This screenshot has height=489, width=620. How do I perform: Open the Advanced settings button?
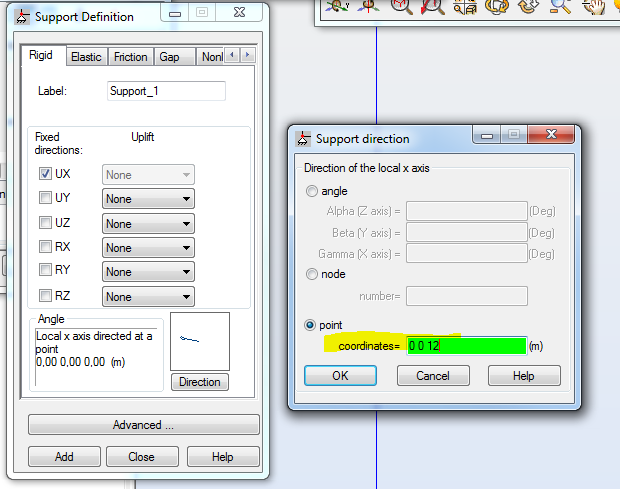coord(144,425)
